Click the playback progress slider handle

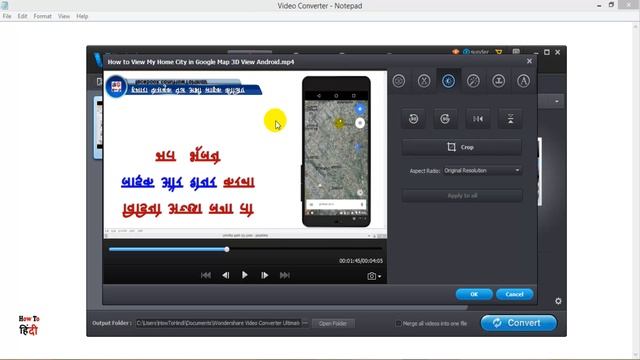tap(227, 249)
